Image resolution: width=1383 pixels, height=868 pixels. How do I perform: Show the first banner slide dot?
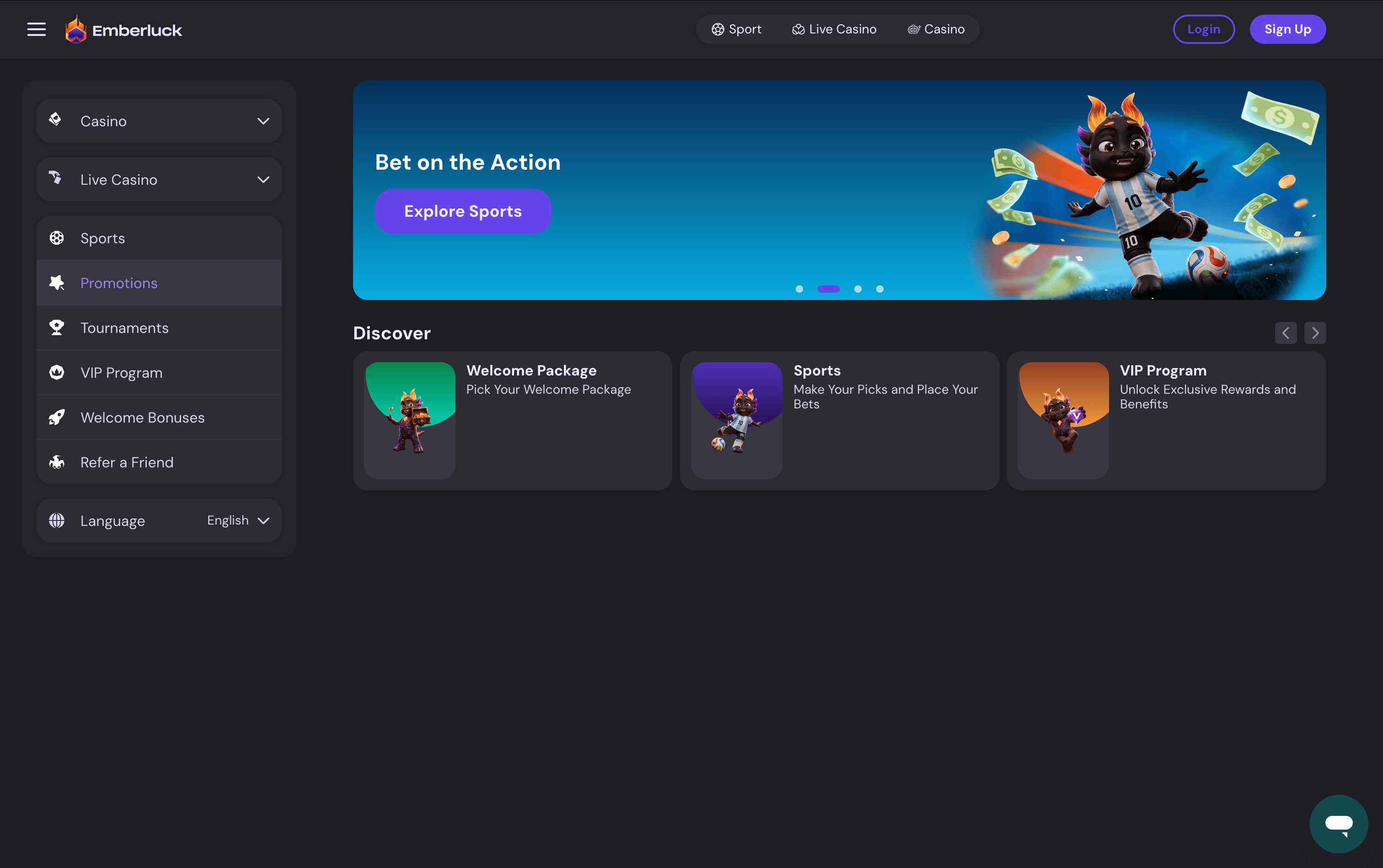click(799, 289)
